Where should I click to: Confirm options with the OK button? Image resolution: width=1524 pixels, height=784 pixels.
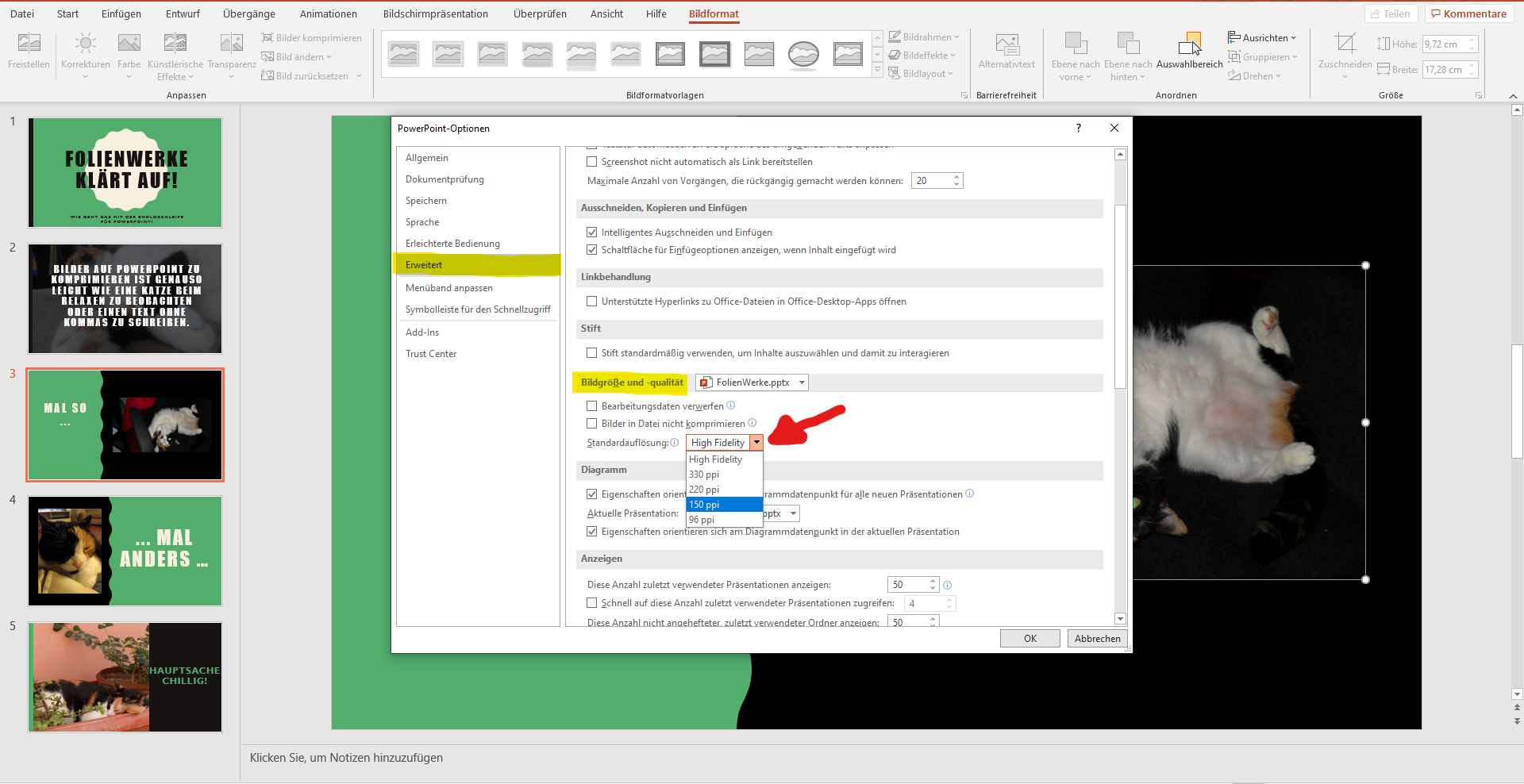(x=1030, y=639)
